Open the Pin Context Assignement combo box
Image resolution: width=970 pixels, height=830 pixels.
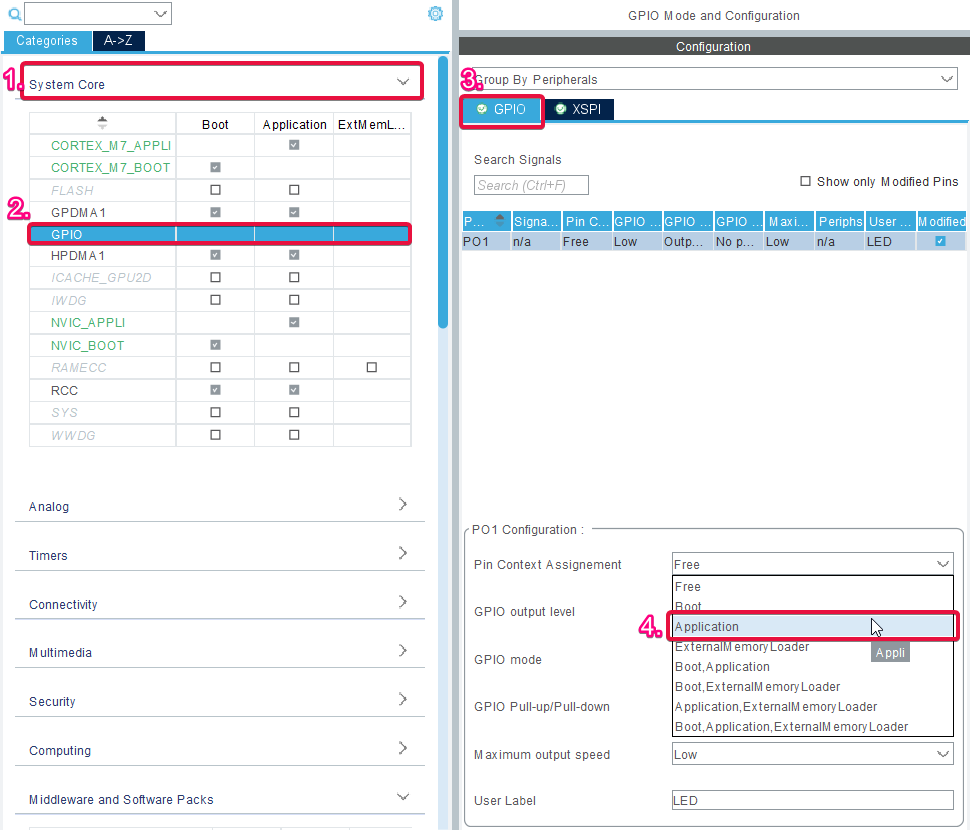click(812, 564)
